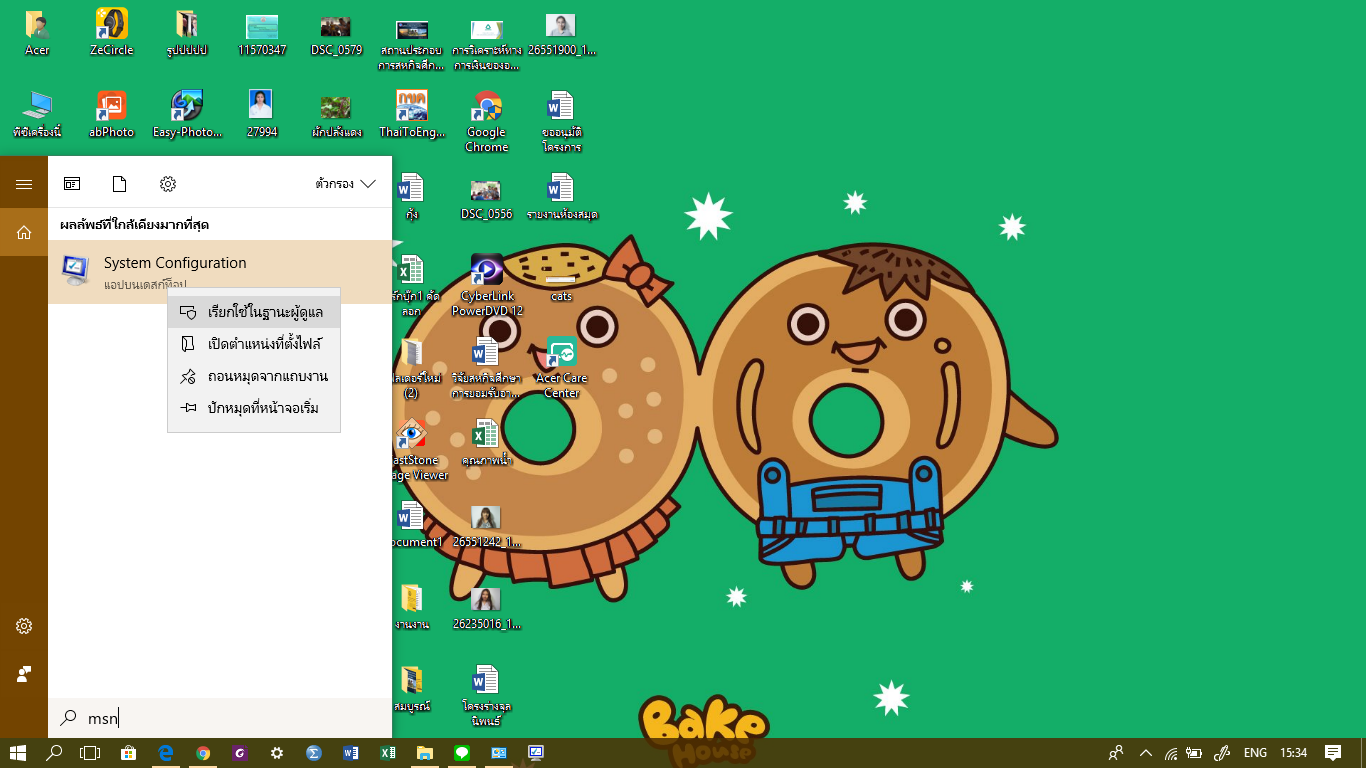Click the search box containing msn
The image size is (1366, 768).
(220, 718)
